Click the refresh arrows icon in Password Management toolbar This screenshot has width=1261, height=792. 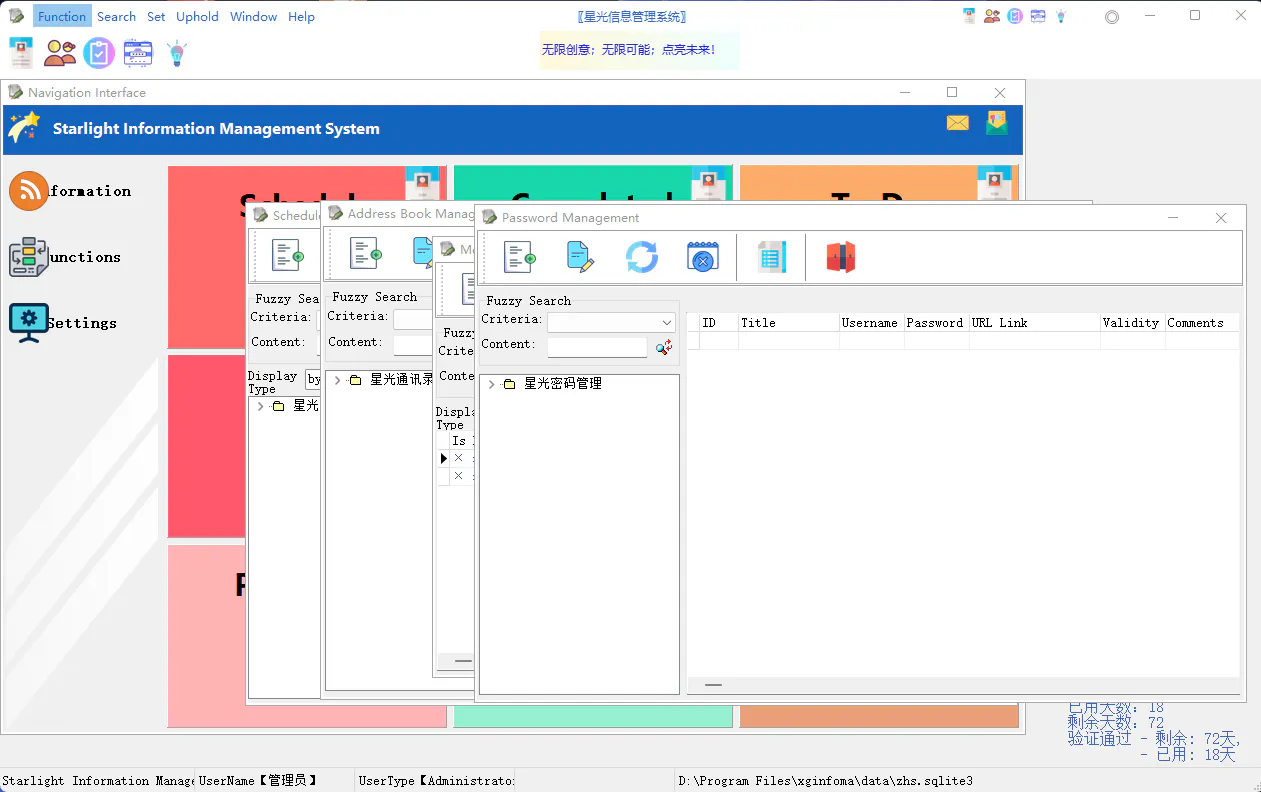click(x=642, y=258)
